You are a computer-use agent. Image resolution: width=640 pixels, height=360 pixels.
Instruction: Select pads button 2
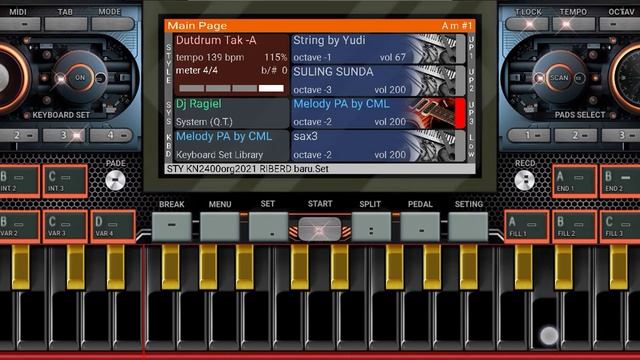coord(575,135)
